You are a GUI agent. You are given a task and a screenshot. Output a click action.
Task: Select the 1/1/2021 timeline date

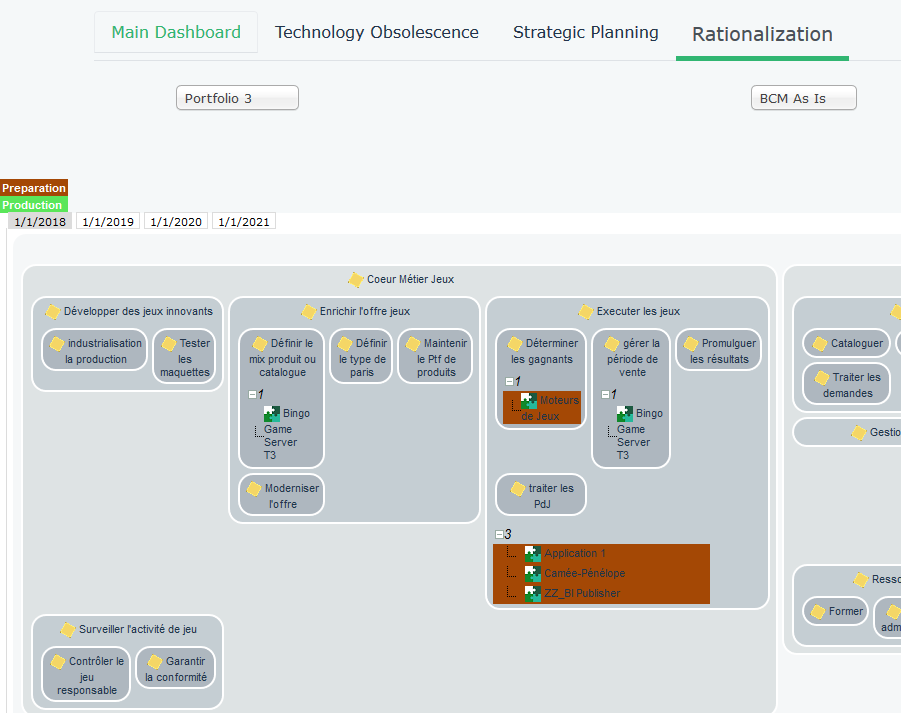coord(243,222)
